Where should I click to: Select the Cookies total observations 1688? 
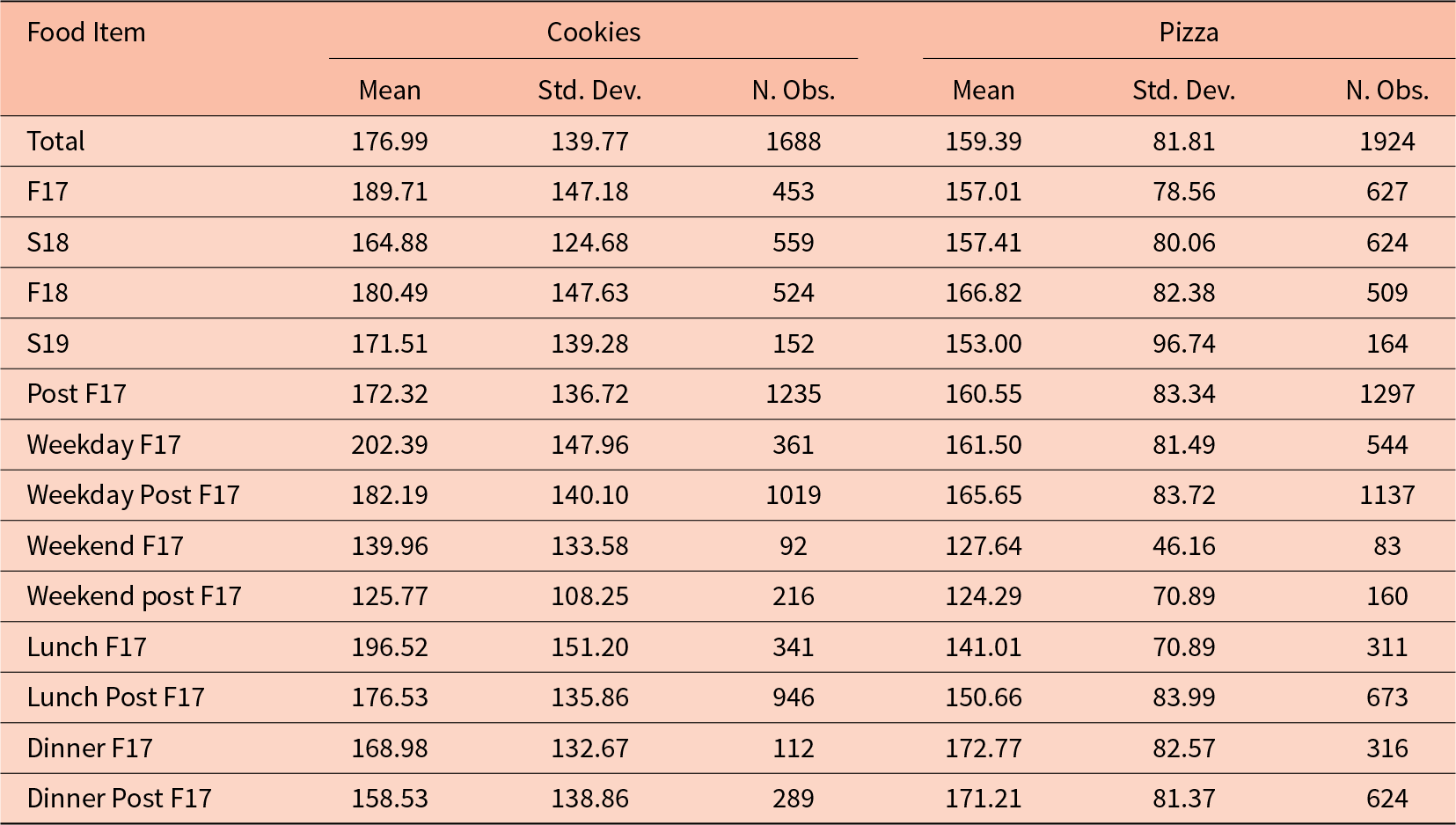[794, 142]
